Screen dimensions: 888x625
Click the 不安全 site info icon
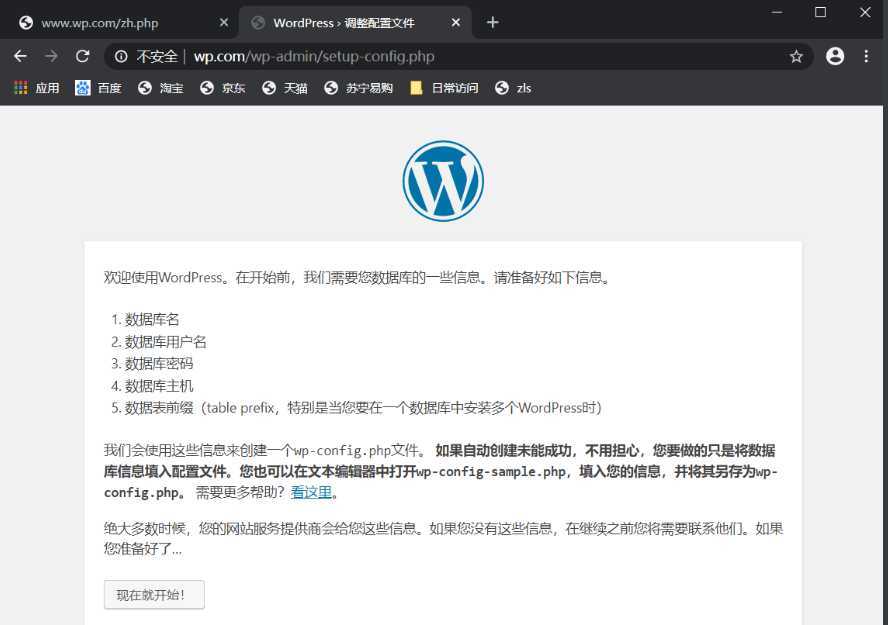121,56
